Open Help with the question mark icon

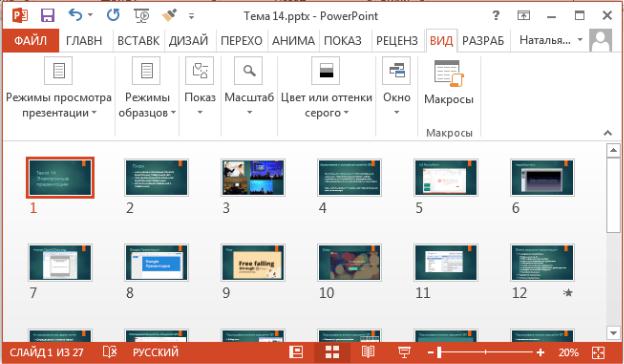tap(496, 16)
